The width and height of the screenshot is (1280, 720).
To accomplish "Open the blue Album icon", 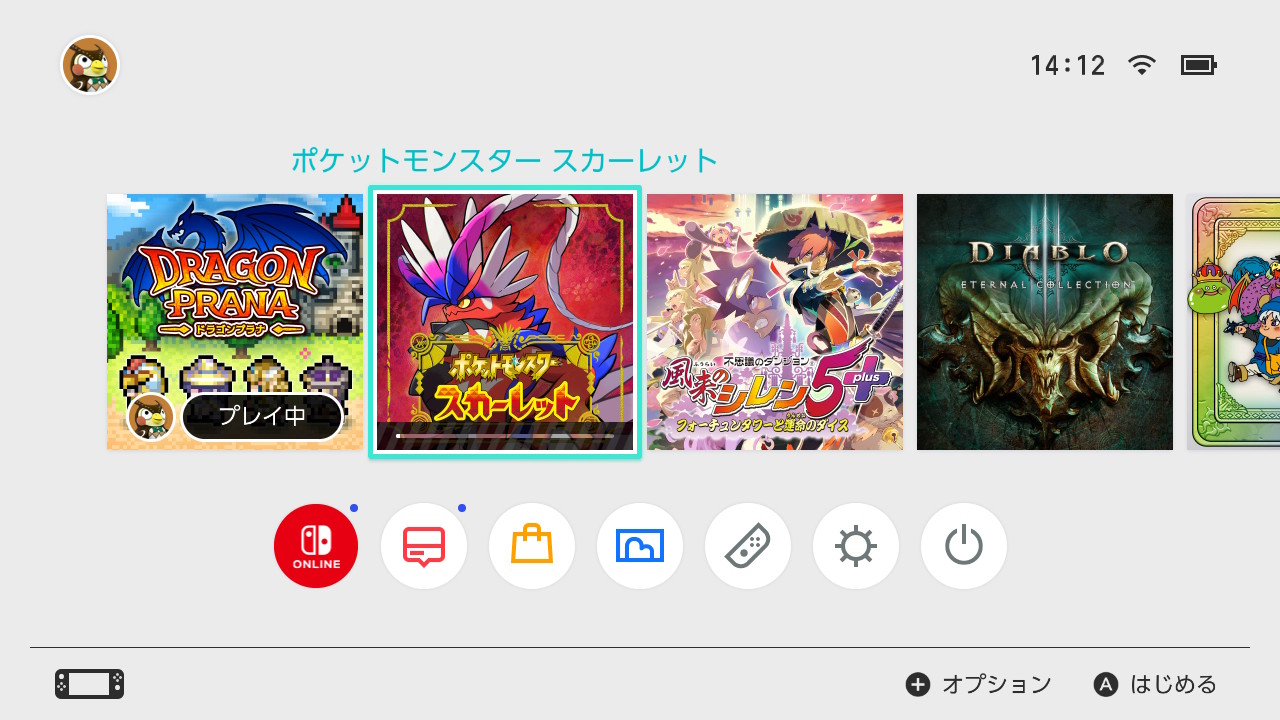I will pos(640,546).
